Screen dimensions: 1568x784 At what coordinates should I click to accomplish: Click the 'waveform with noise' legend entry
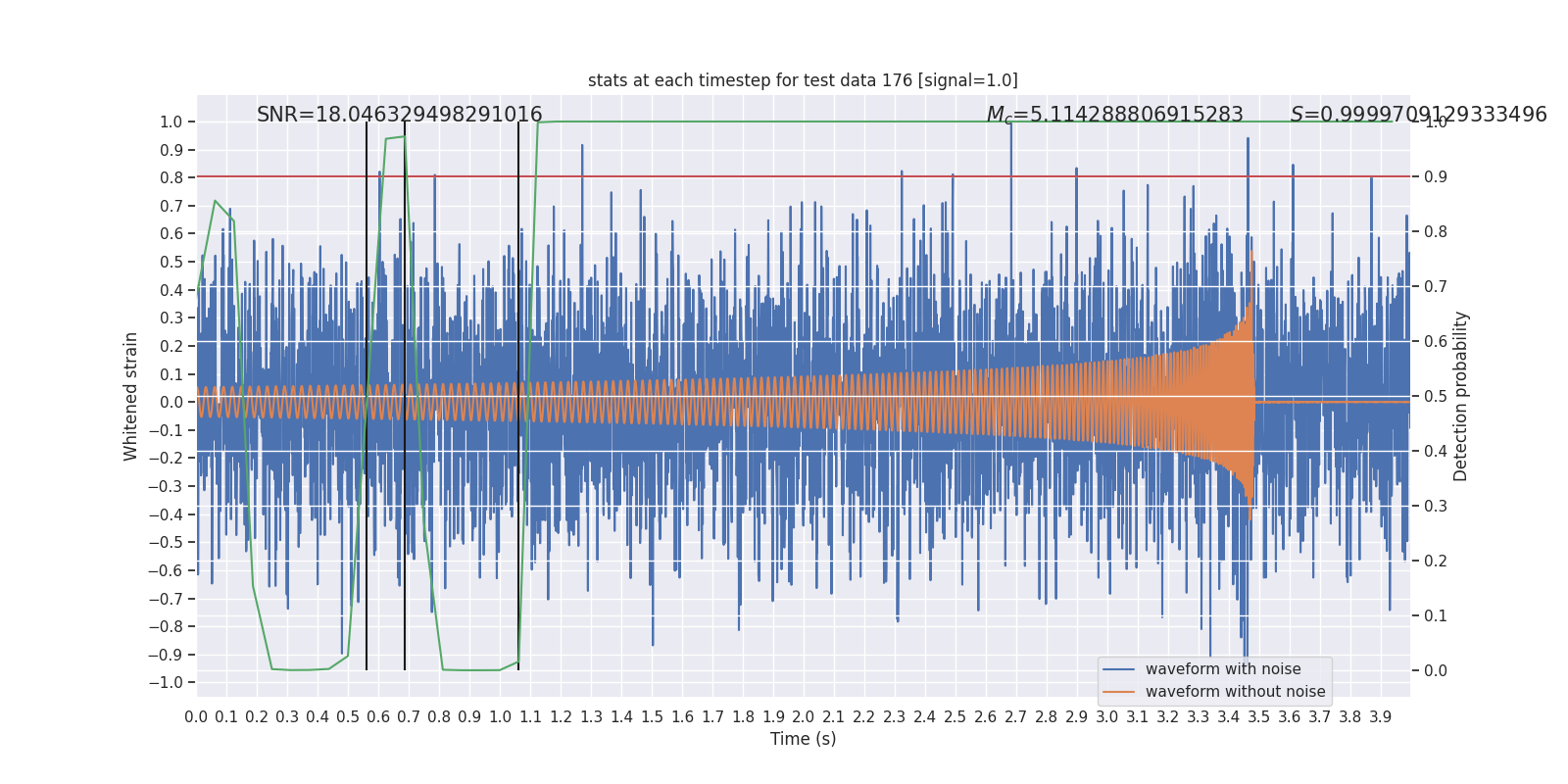1223,669
